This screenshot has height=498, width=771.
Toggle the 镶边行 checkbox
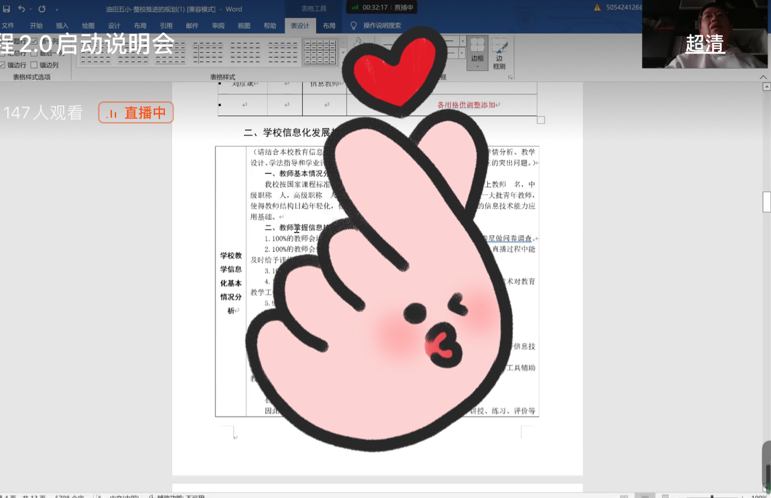[3, 65]
